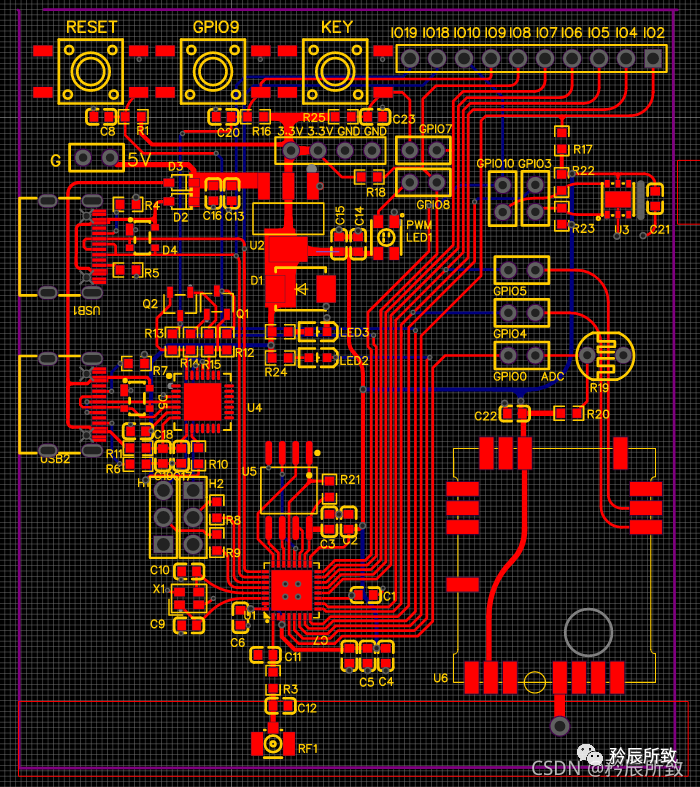Click the X1 crystal footprint
Screen dimensions: 700x787
click(188, 597)
